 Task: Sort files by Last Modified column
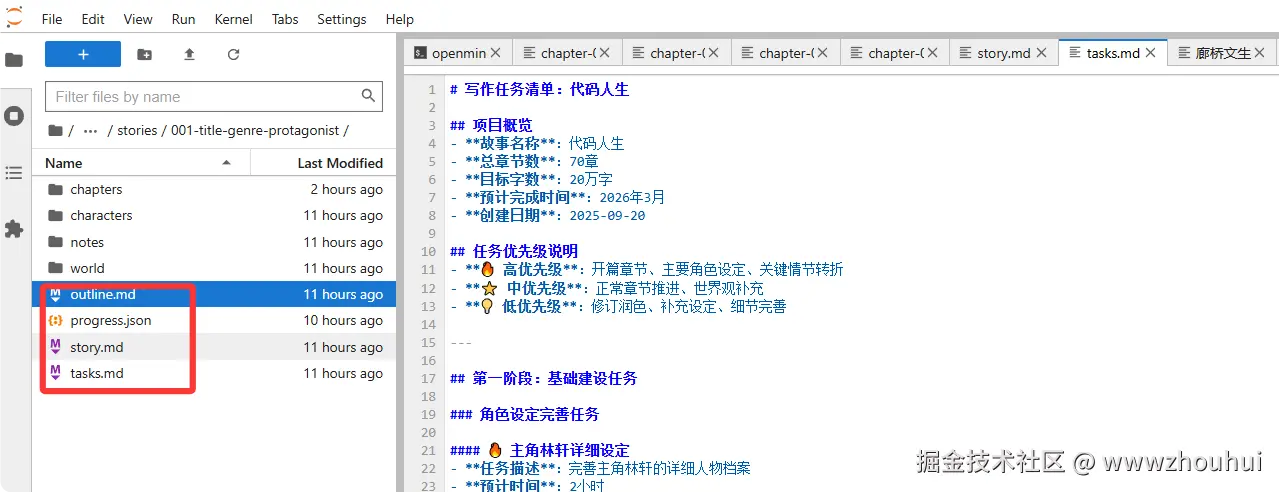pos(323,162)
